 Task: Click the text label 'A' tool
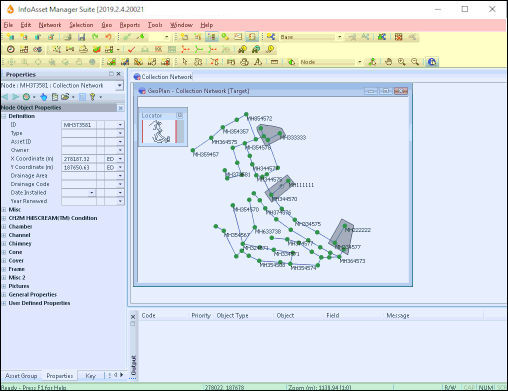click(x=258, y=62)
